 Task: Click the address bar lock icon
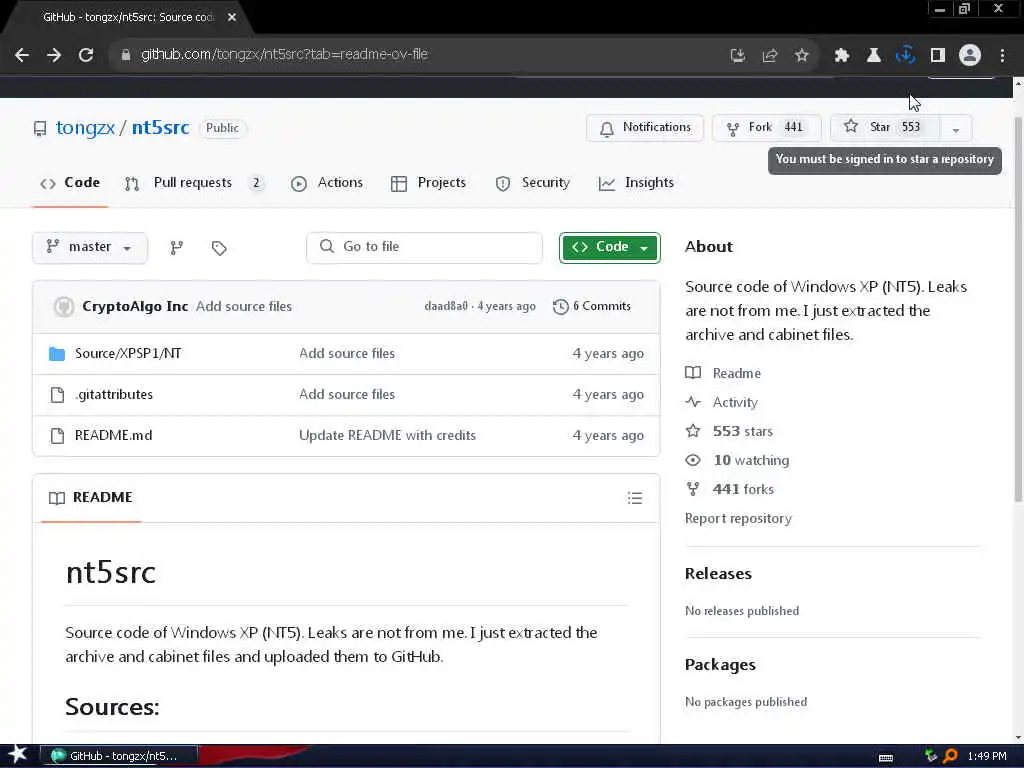tap(126, 55)
